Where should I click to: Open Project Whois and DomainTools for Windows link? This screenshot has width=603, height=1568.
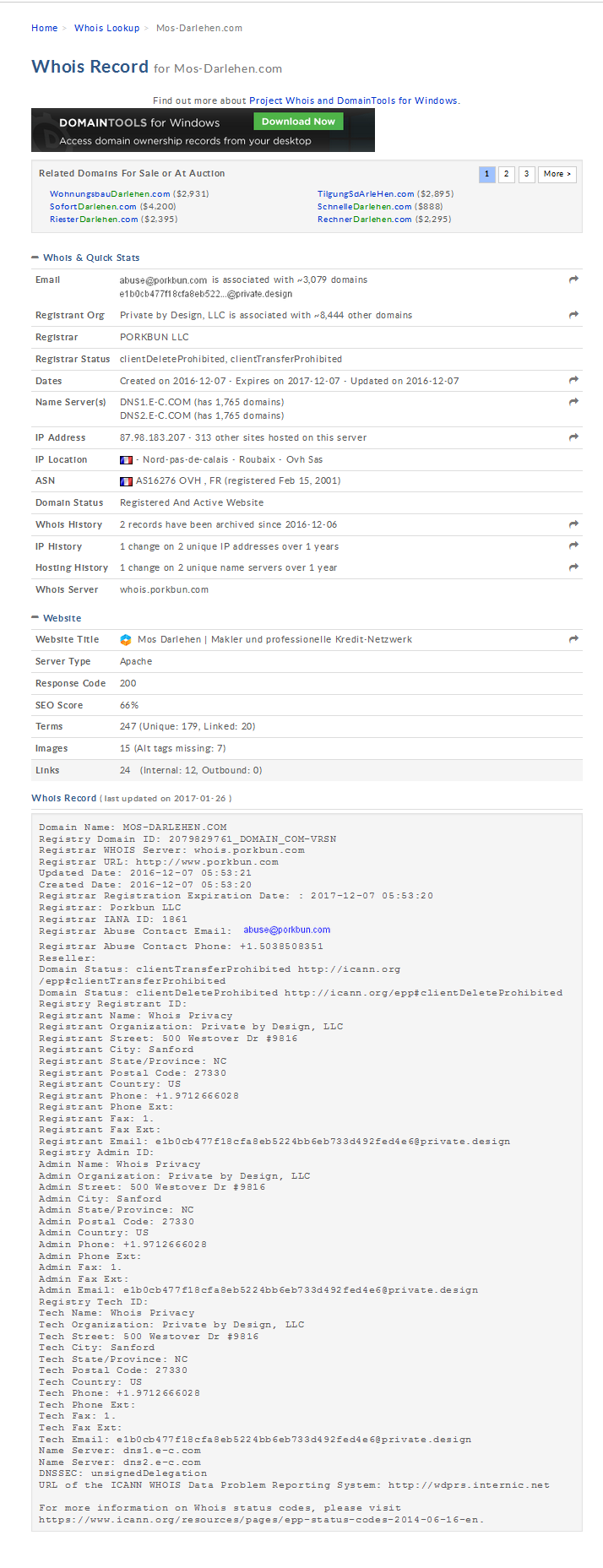pos(353,100)
